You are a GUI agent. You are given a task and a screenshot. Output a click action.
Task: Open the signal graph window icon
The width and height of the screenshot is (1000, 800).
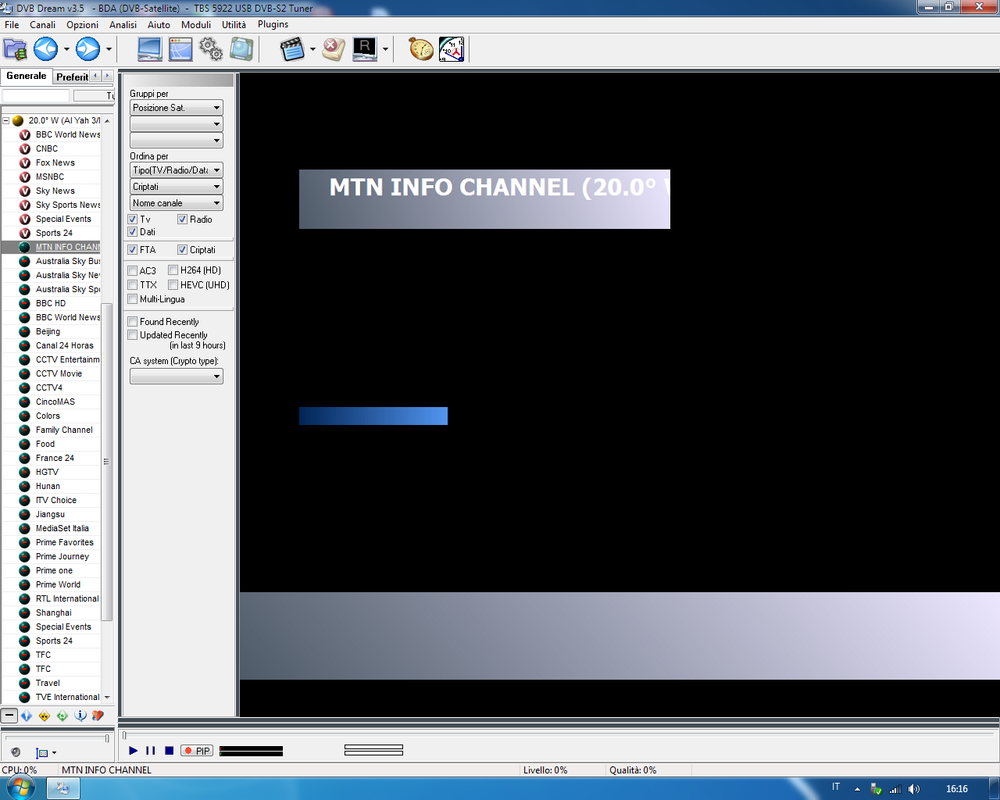[x=180, y=49]
